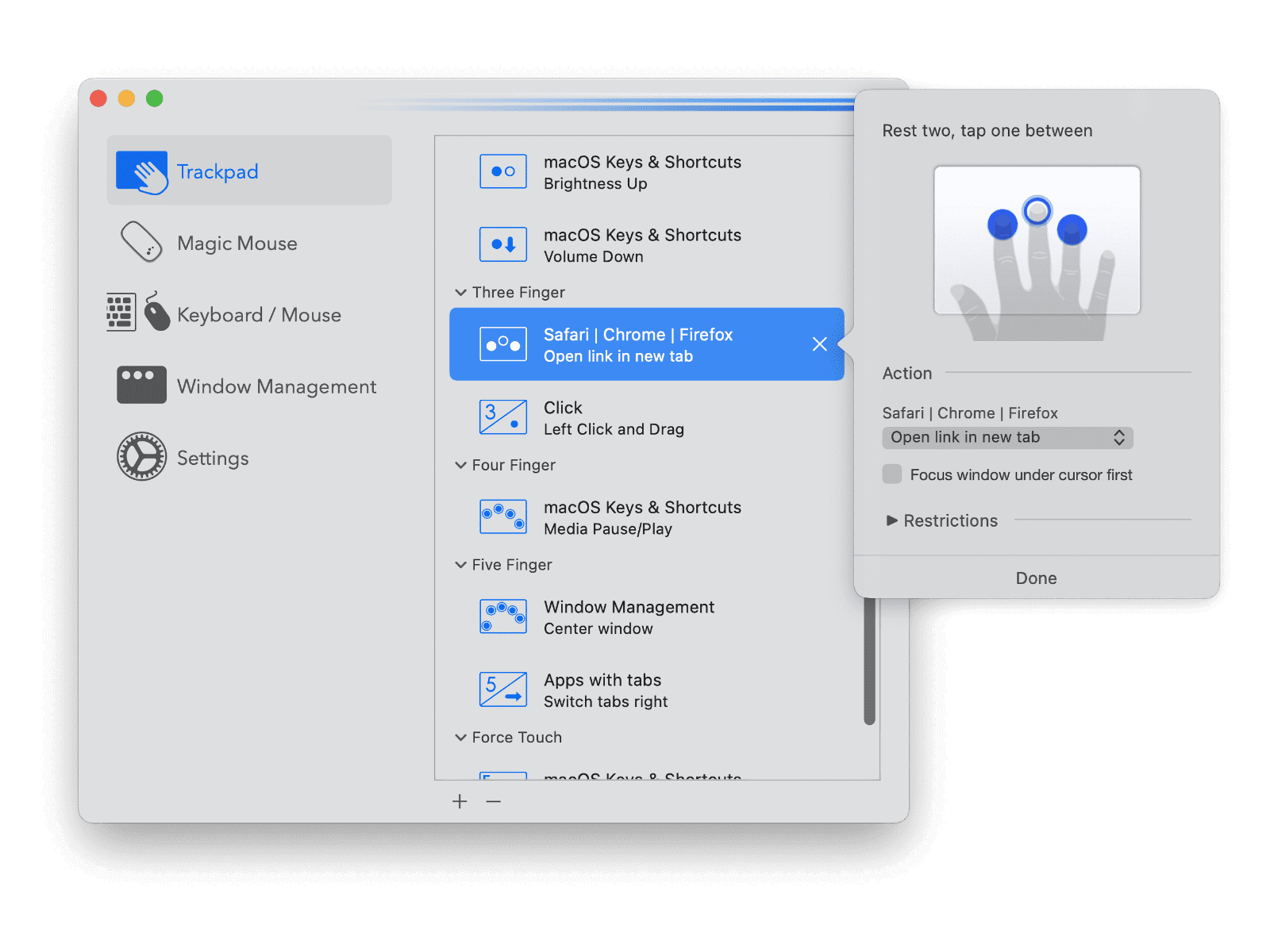The width and height of the screenshot is (1270, 952).
Task: Minimize the window with yellow button
Action: coord(126,98)
